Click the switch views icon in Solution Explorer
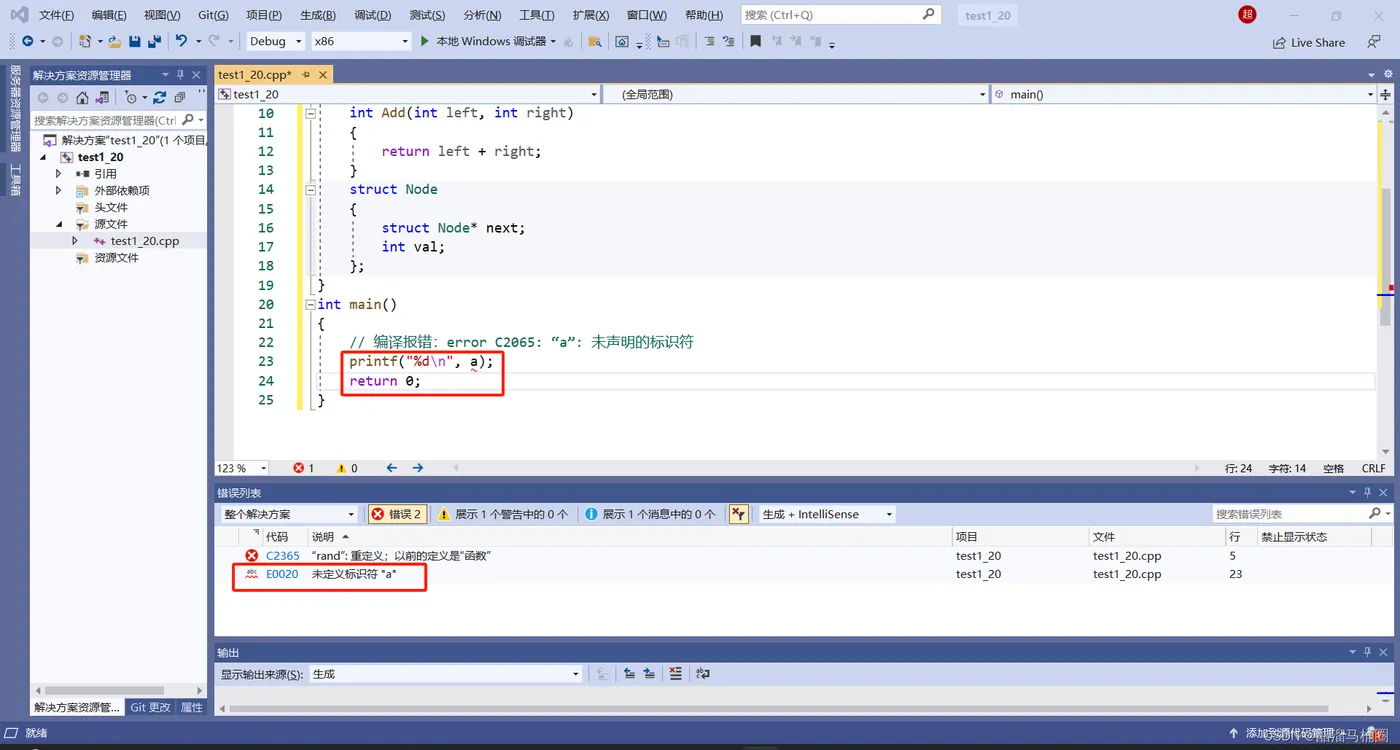 point(101,97)
